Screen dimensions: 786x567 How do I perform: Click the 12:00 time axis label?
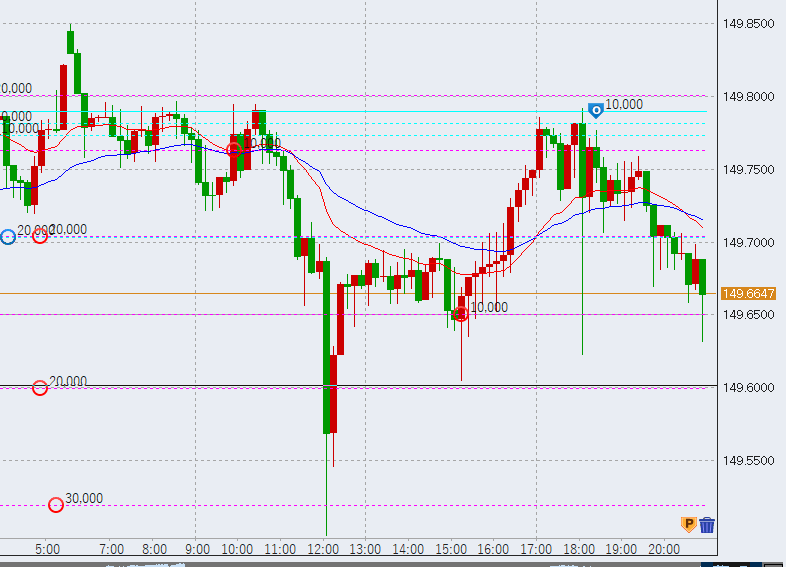[324, 549]
